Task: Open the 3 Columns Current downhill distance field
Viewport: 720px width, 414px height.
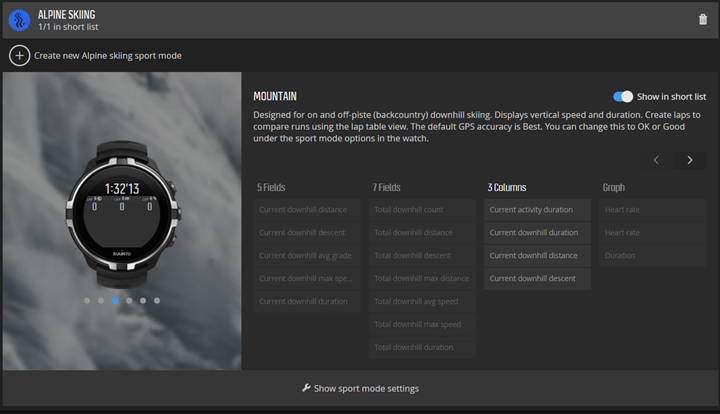Action: tap(537, 256)
